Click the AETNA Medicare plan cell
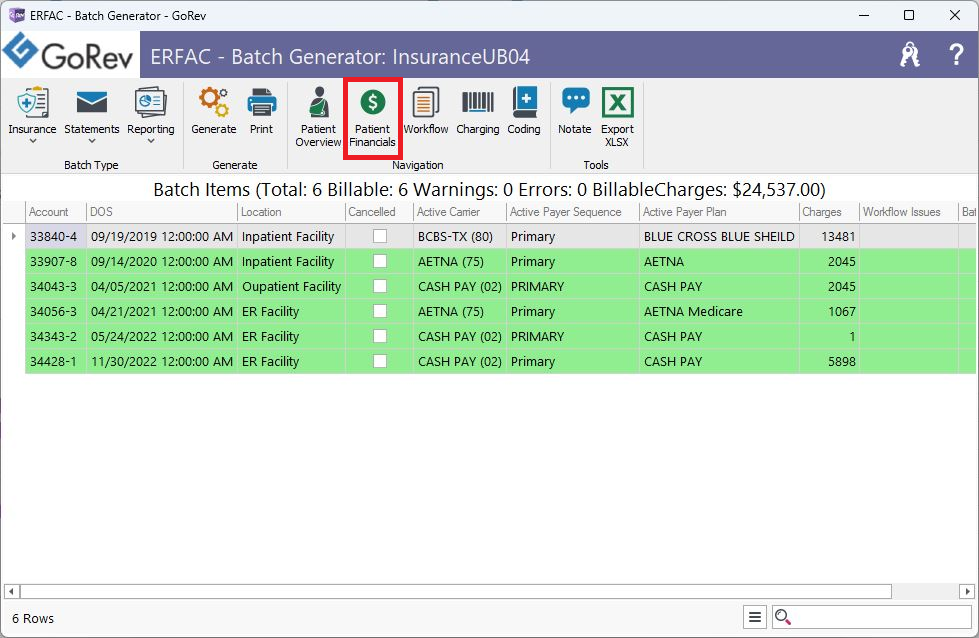This screenshot has width=979, height=638. pyautogui.click(x=719, y=311)
